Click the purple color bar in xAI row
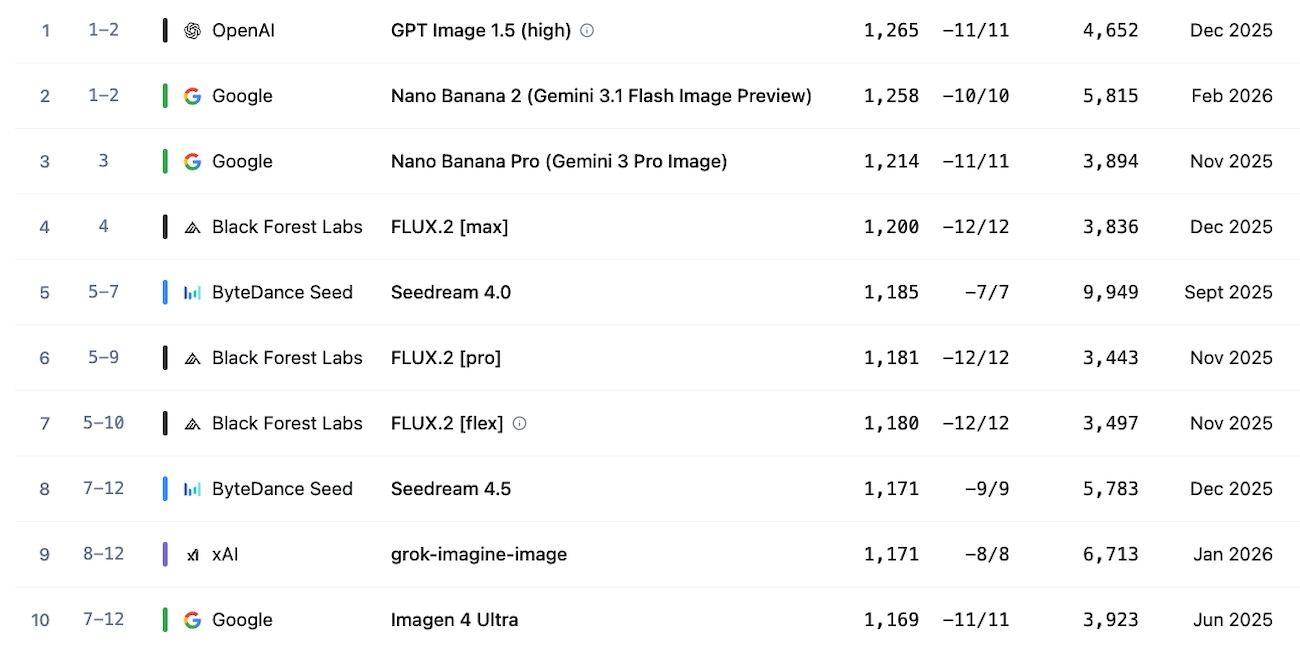Viewport: 1300px width, 648px height. point(165,554)
